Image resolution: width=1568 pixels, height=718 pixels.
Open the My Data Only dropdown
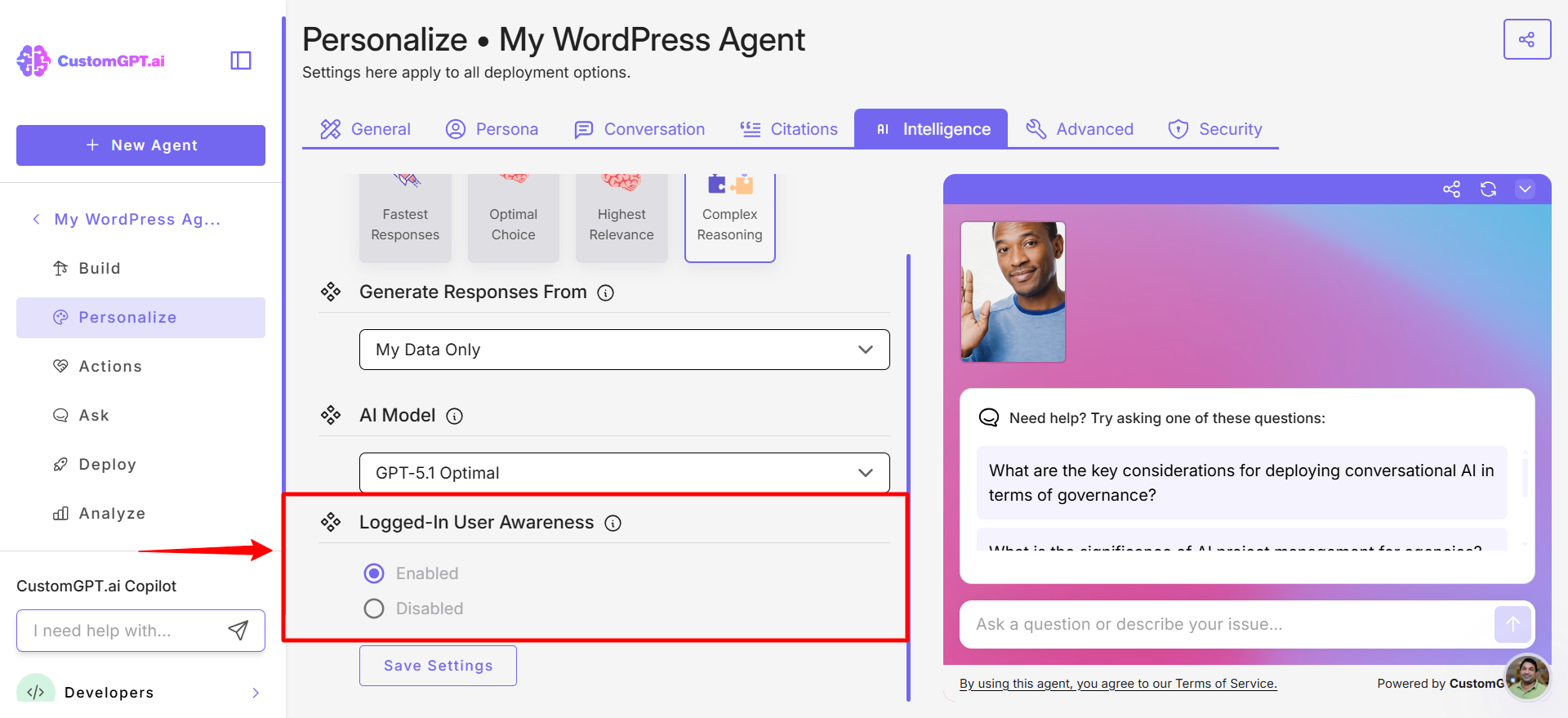click(625, 350)
